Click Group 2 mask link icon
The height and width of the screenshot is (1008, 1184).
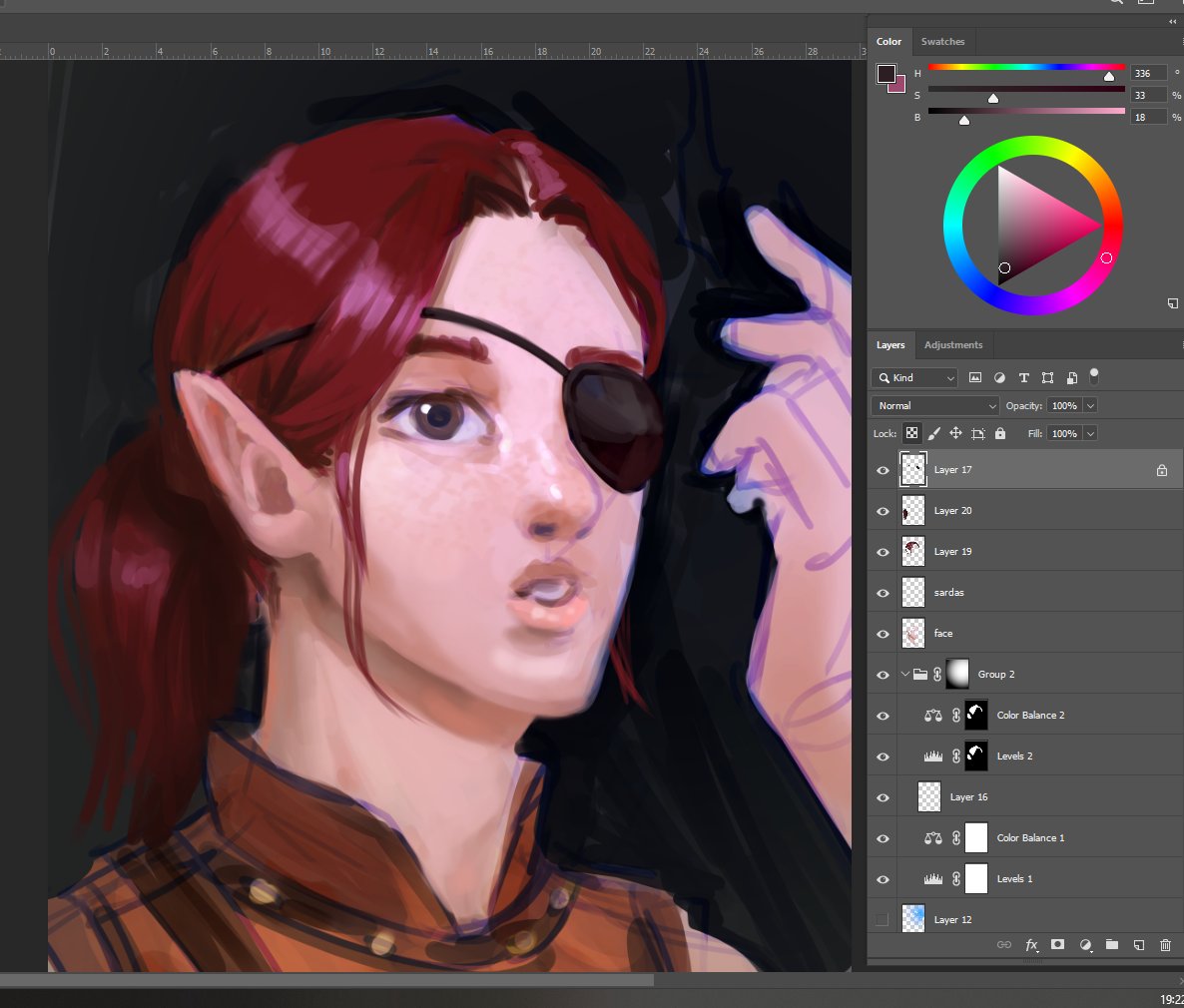pyautogui.click(x=937, y=675)
